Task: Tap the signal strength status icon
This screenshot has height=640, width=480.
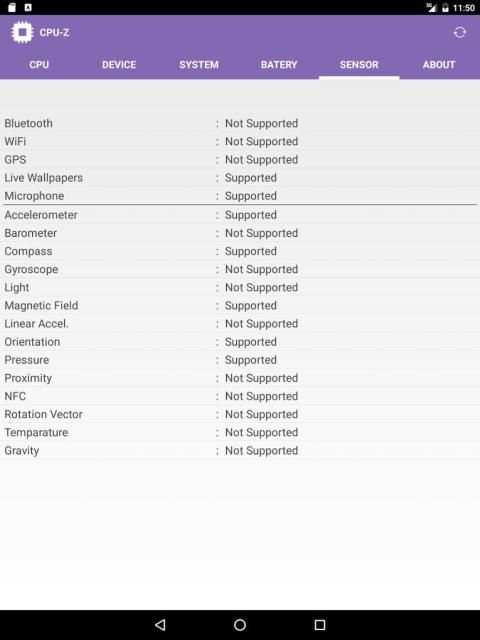Action: pos(431,7)
